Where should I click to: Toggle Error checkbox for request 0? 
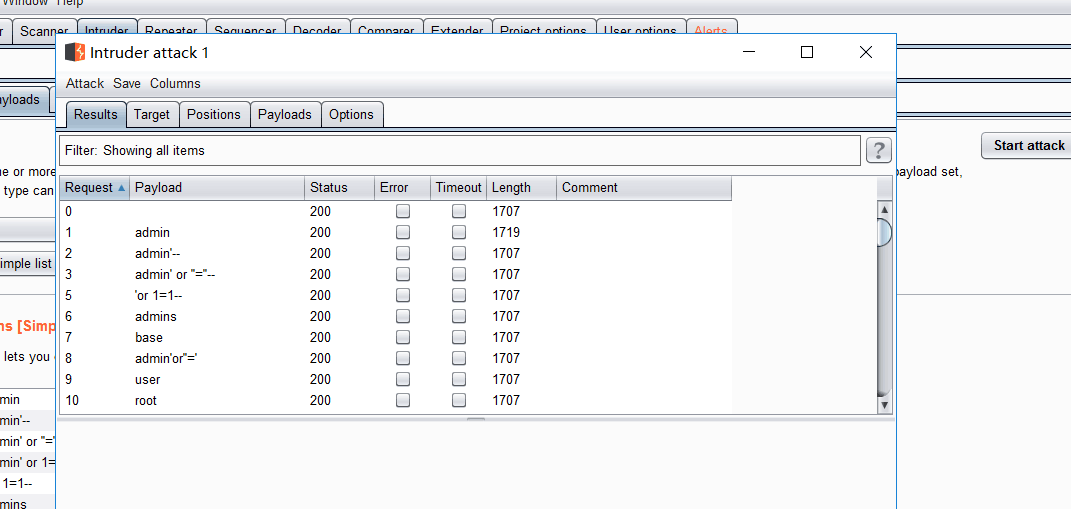[x=403, y=211]
